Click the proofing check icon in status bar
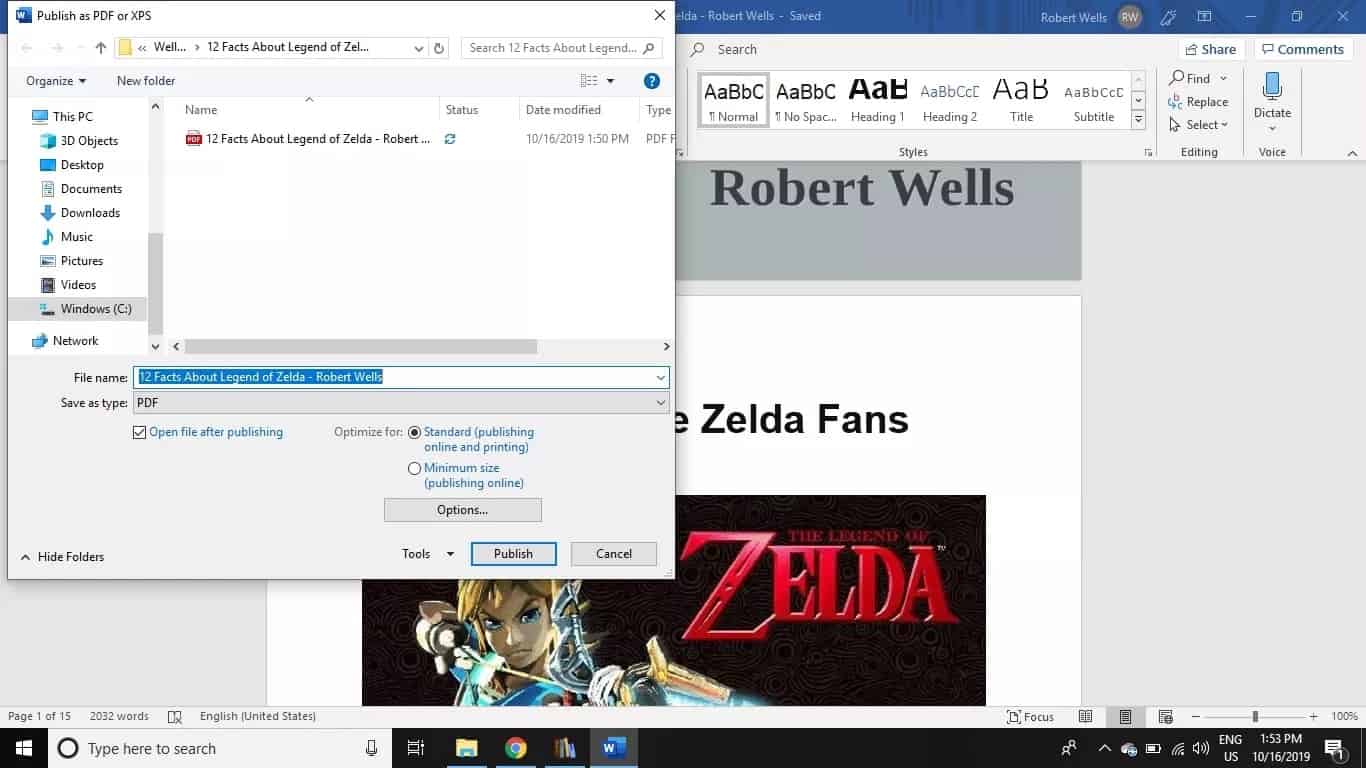This screenshot has height=768, width=1366. click(175, 716)
